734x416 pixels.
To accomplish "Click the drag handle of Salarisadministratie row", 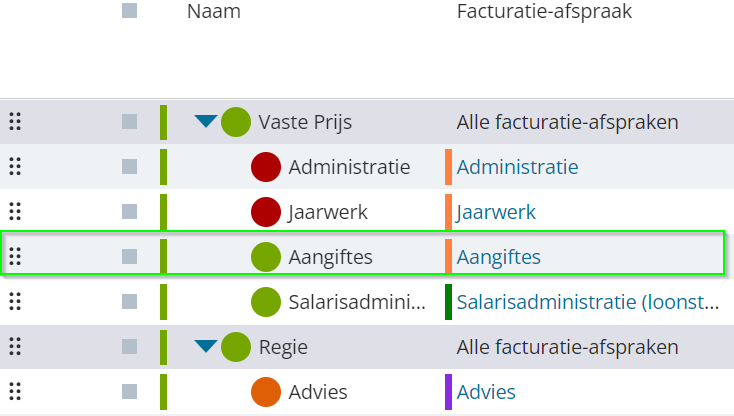I will [x=15, y=301].
